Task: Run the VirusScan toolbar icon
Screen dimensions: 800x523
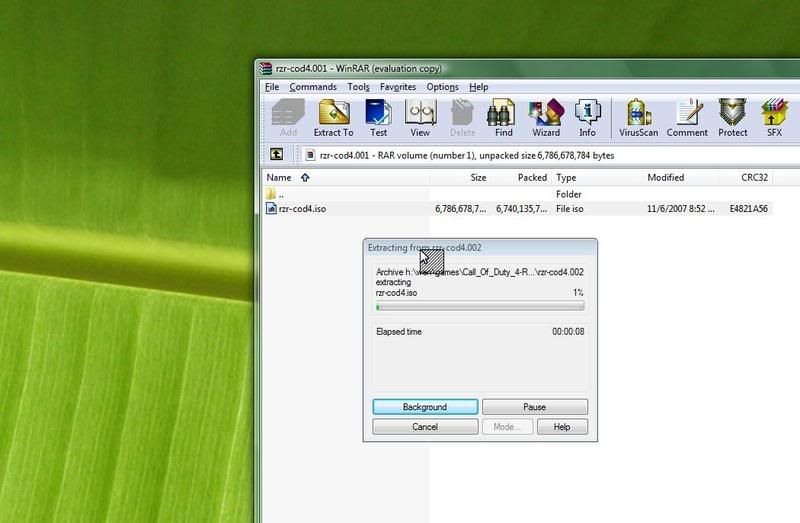Action: 638,118
